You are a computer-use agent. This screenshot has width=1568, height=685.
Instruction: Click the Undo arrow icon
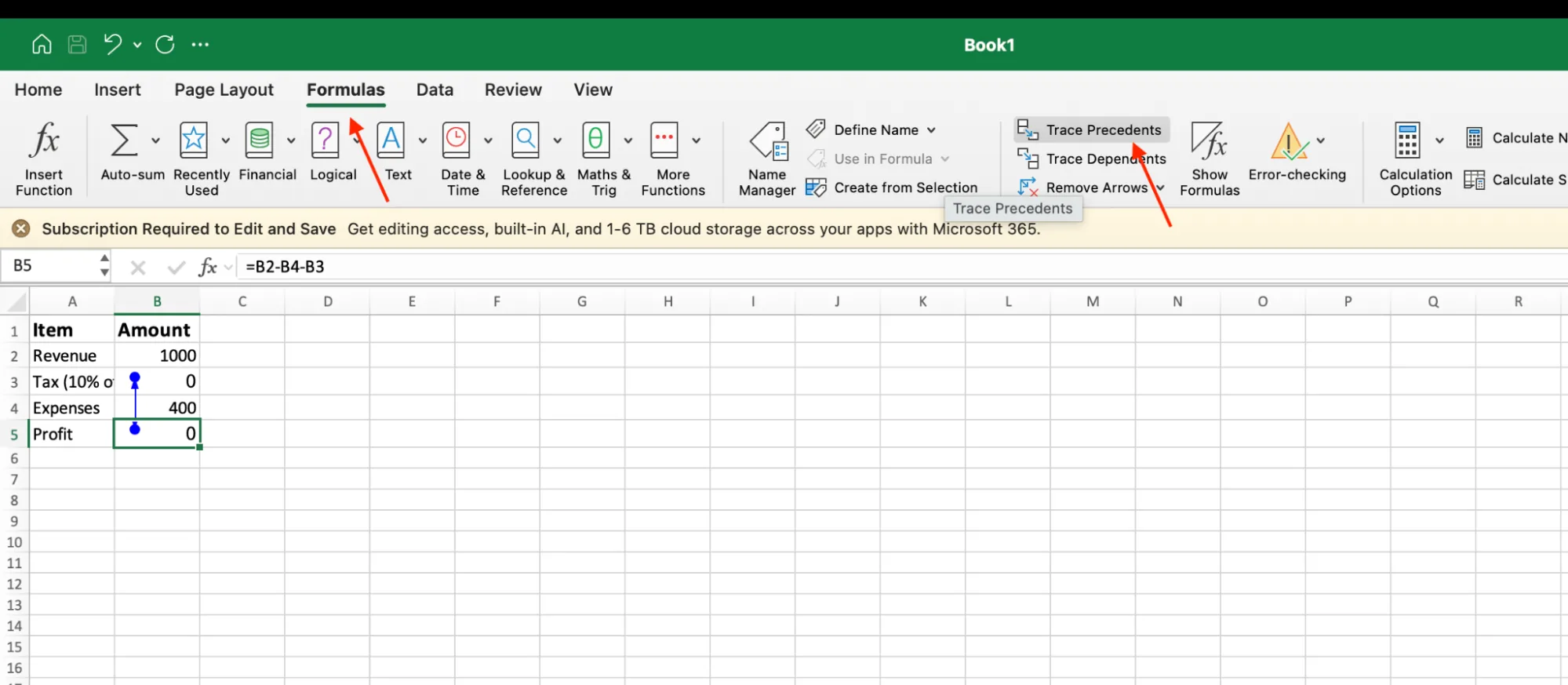pyautogui.click(x=112, y=44)
